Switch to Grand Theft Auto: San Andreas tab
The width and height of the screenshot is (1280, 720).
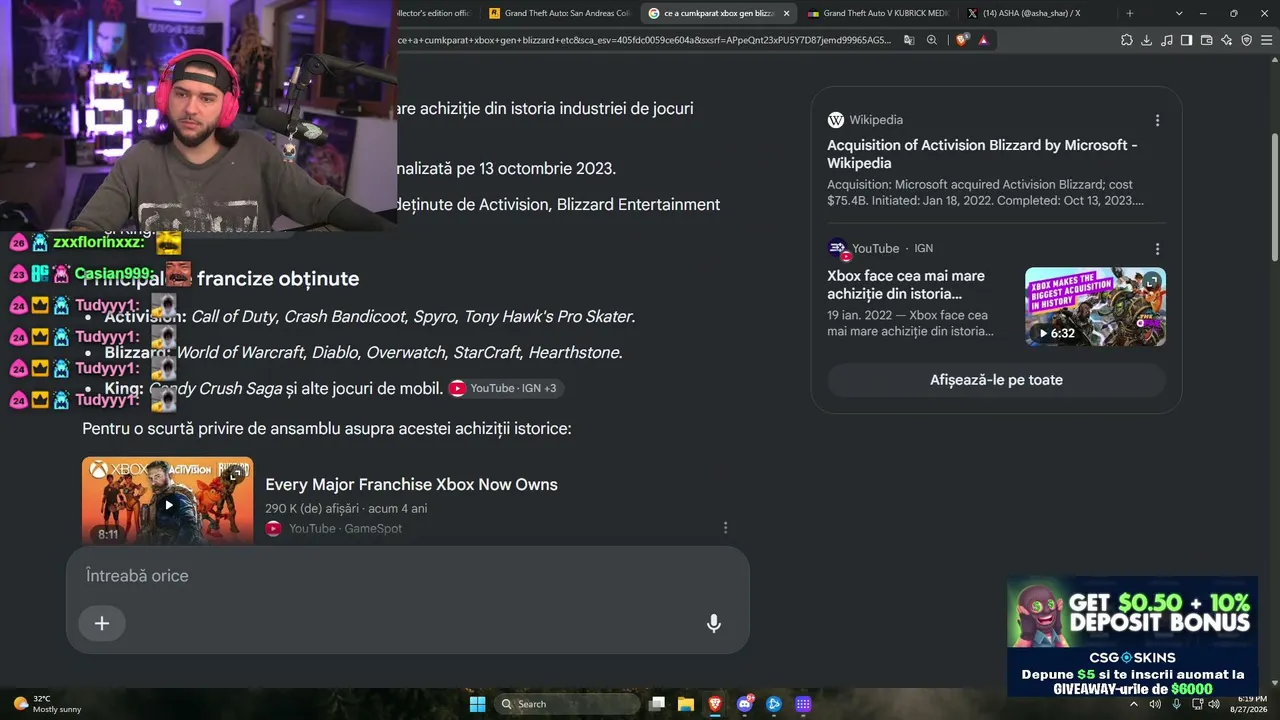coord(558,13)
